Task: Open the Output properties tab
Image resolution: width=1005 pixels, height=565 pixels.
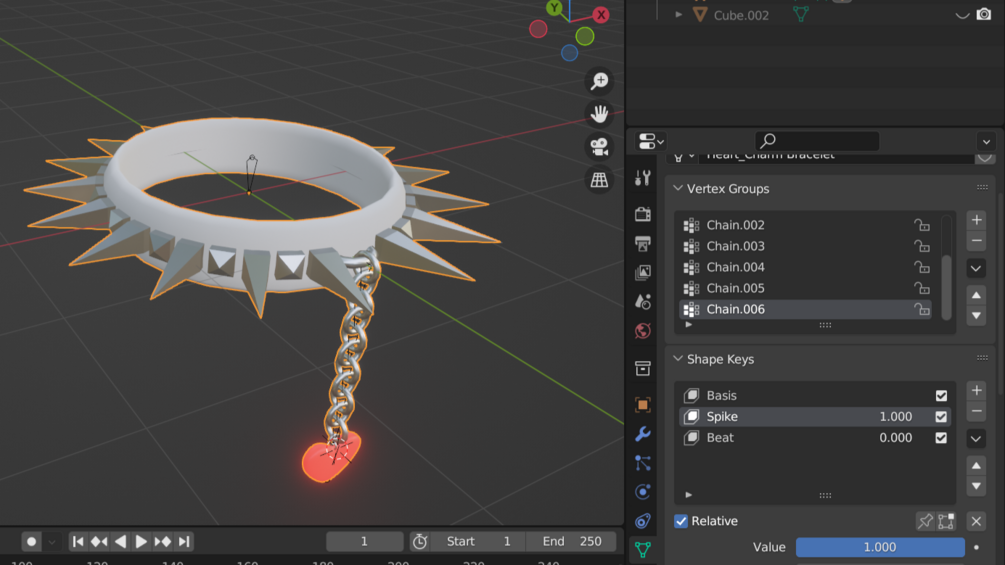Action: pos(643,243)
